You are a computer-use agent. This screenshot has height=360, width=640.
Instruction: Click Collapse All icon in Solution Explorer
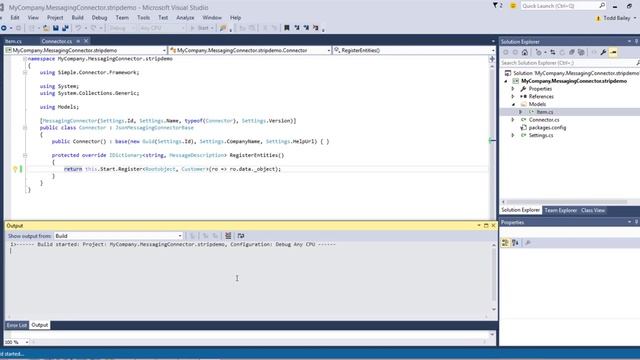click(572, 52)
